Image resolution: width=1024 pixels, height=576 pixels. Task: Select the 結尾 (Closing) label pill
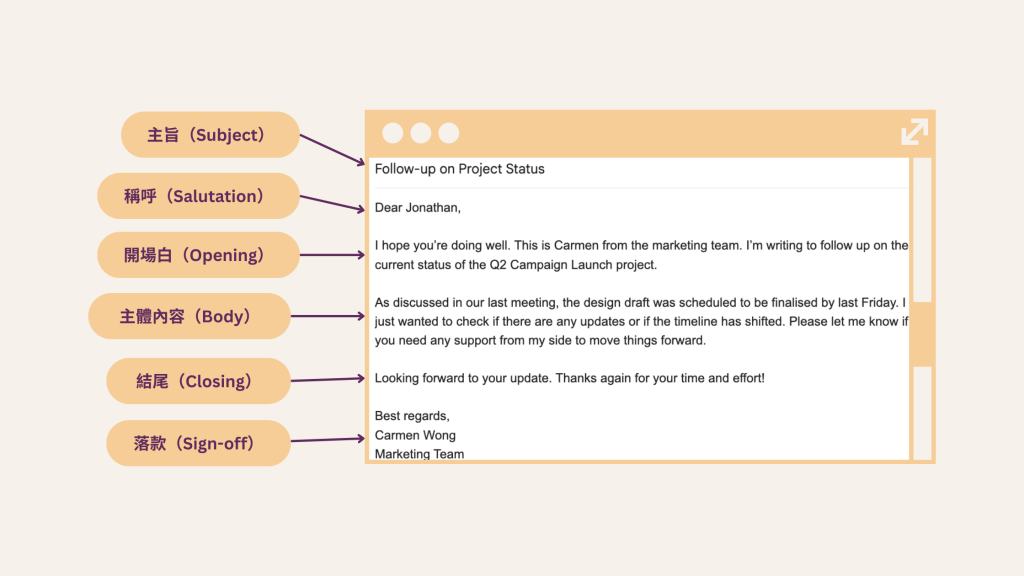(x=198, y=381)
